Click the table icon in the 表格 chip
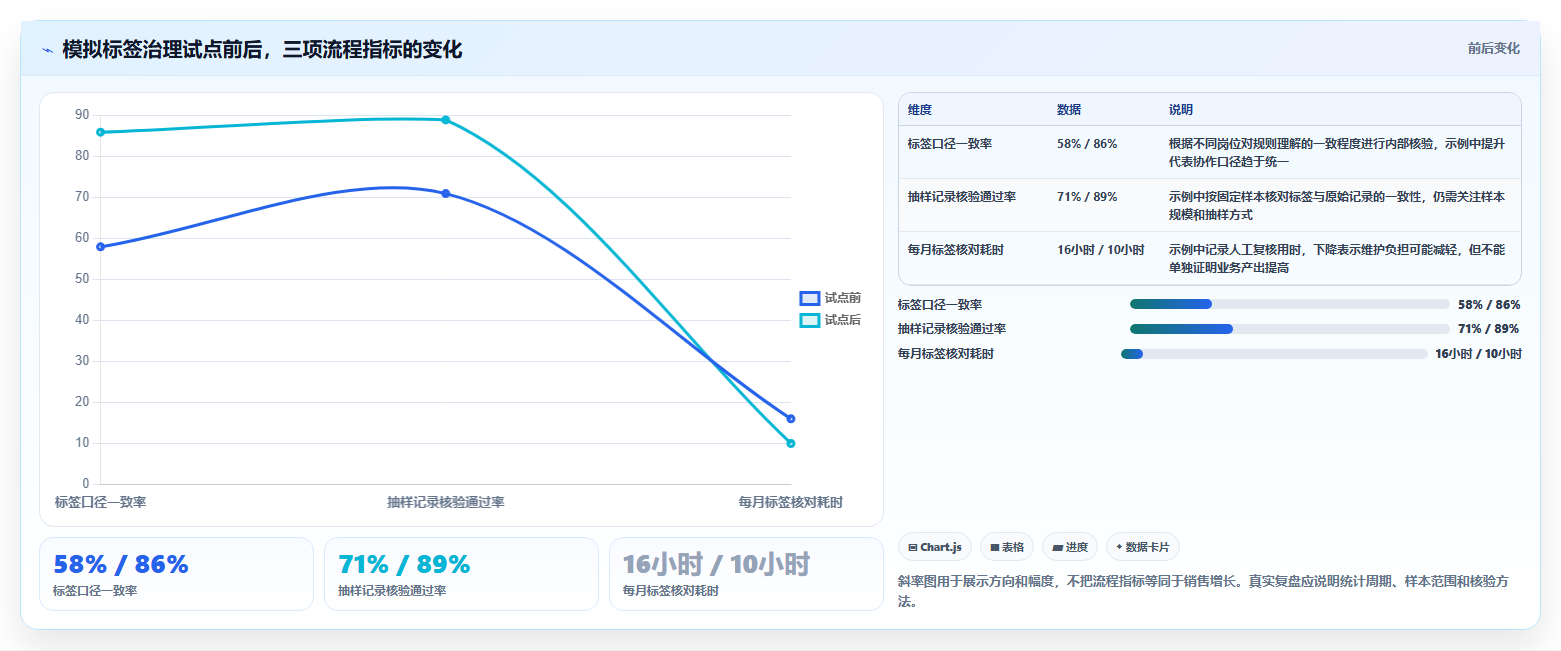Viewport: 1561px width, 651px height. click(995, 547)
